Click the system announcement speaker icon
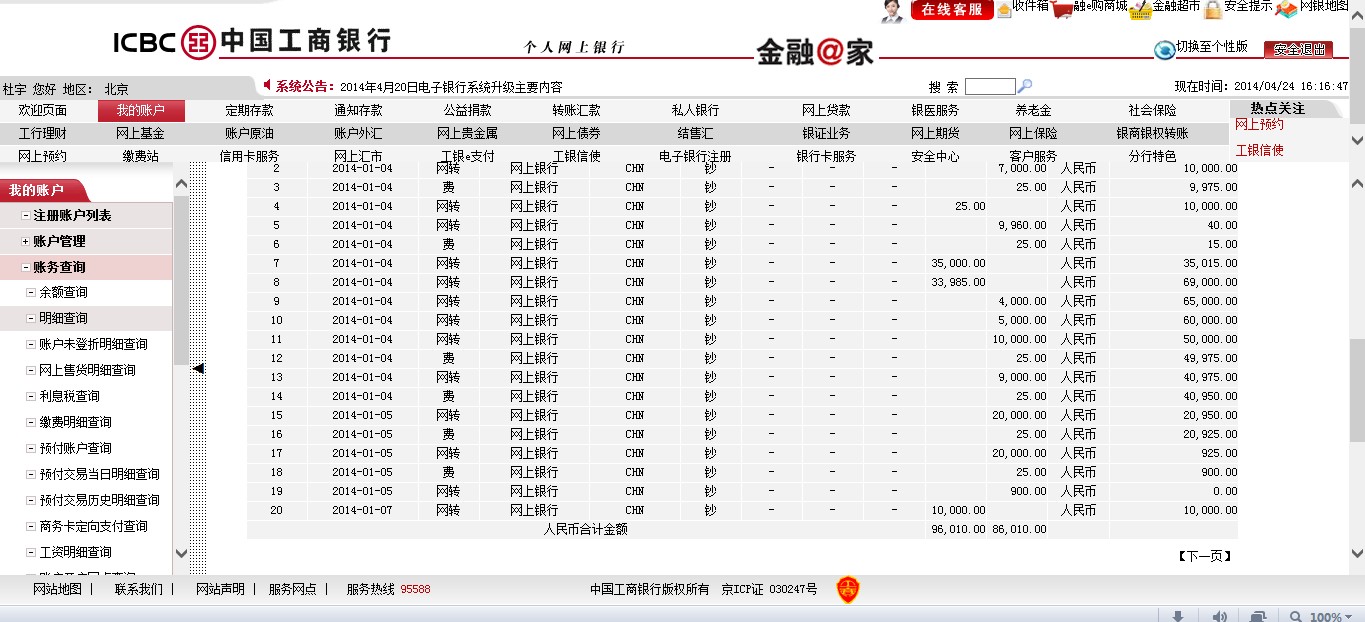1365x622 pixels. pyautogui.click(x=267, y=86)
